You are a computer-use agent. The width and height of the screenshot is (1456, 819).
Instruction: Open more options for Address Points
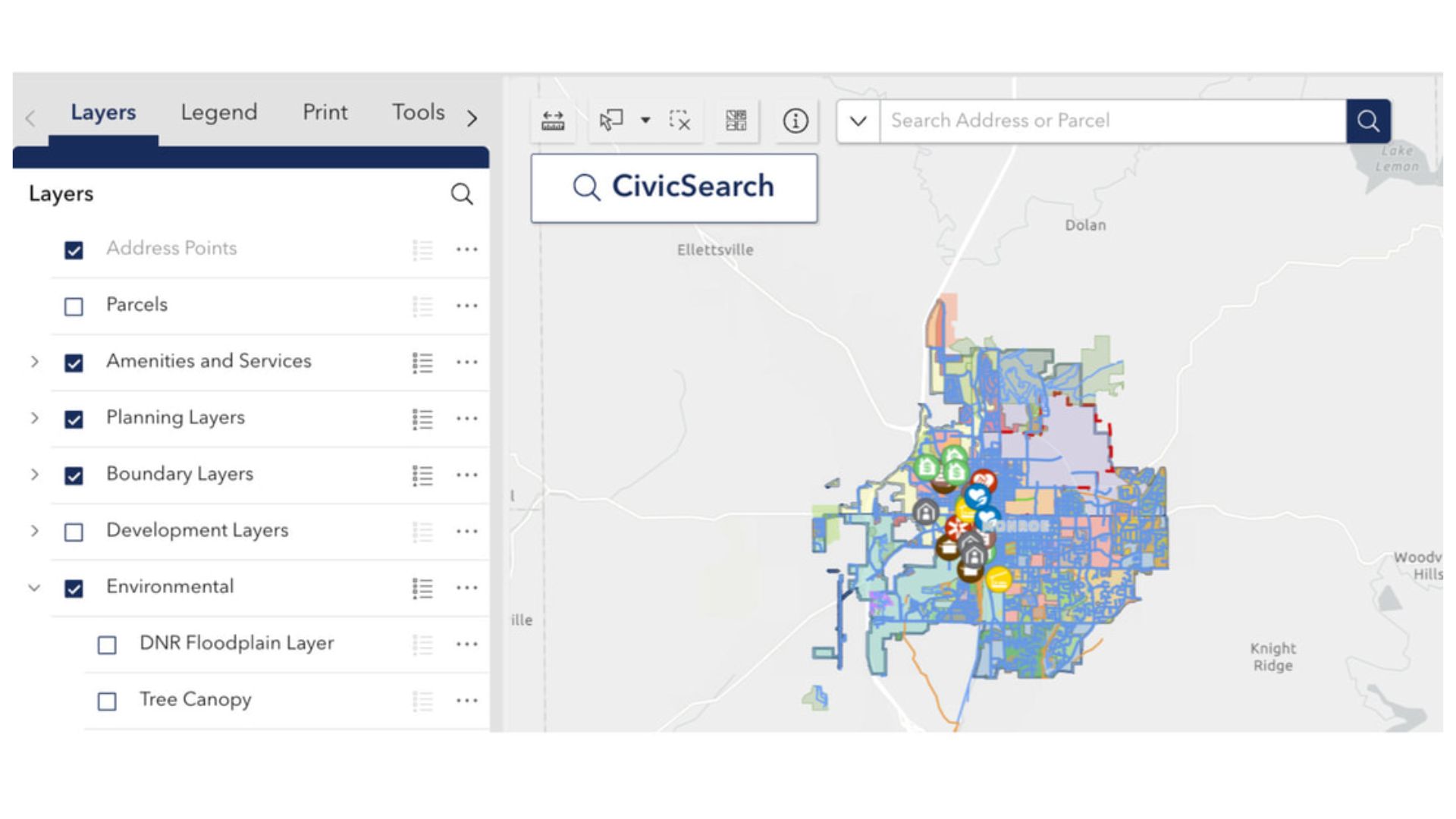point(467,249)
